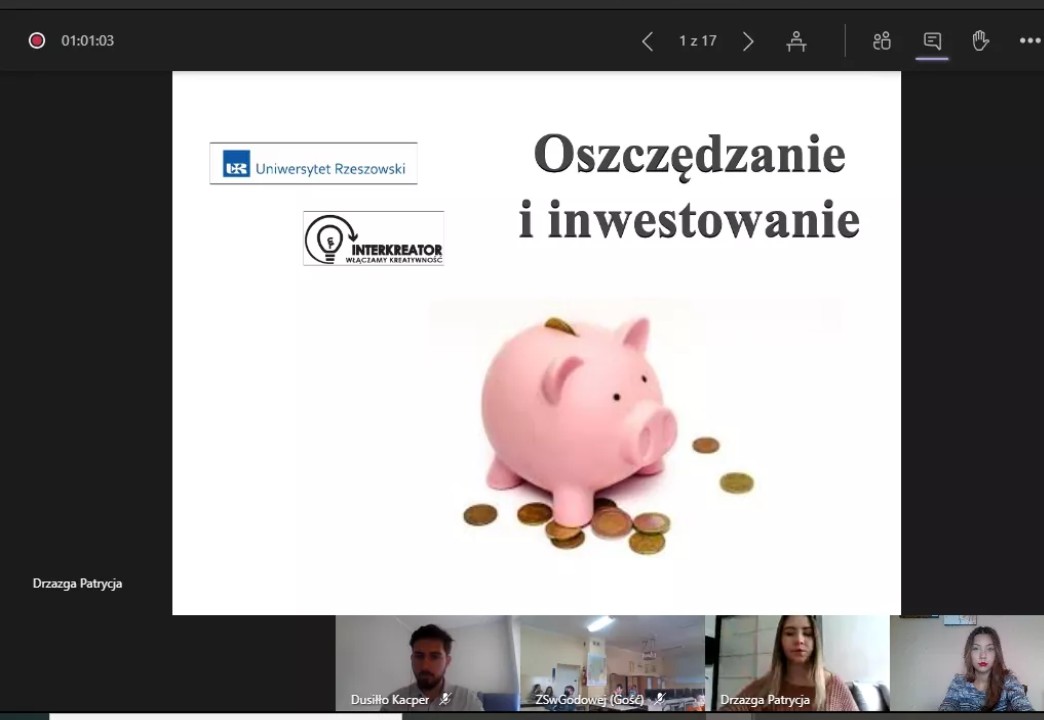Click the Uniwersytet Rzeszowski logo on slide
The image size is (1044, 720).
click(313, 164)
